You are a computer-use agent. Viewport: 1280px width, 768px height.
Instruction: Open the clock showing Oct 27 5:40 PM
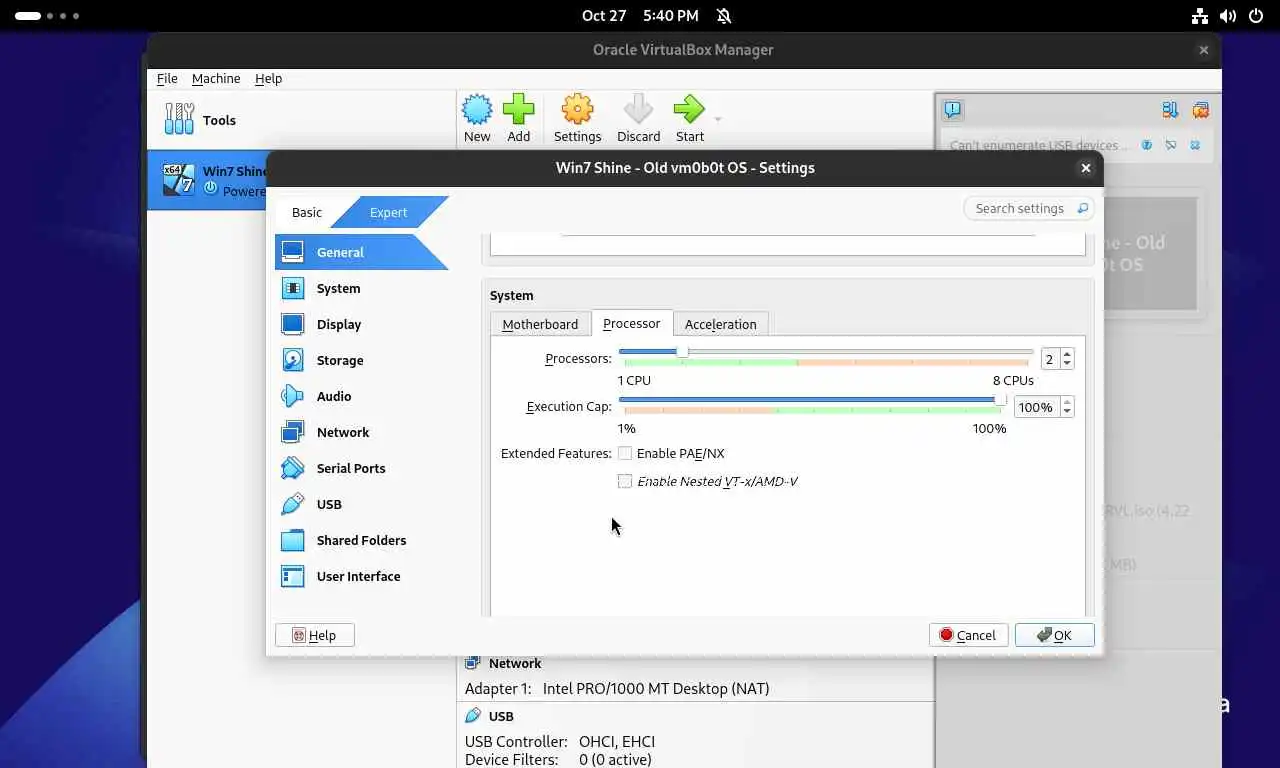[x=640, y=15]
